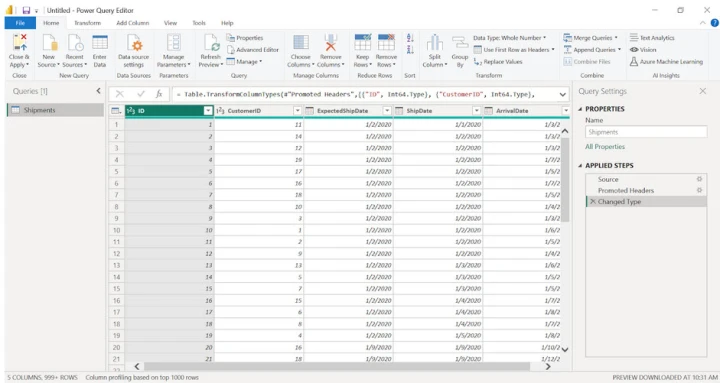The width and height of the screenshot is (720, 383).
Task: Open the Data Type: Whole Number dropdown
Action: tap(510, 38)
